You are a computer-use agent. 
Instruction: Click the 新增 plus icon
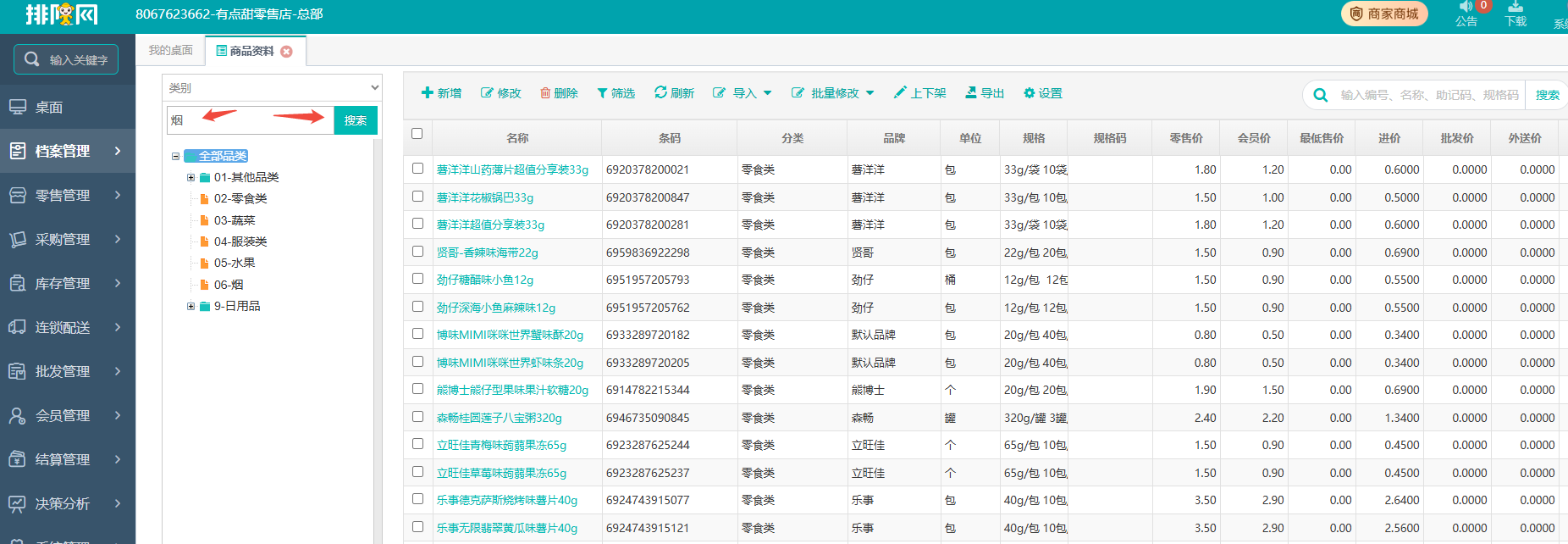click(427, 93)
